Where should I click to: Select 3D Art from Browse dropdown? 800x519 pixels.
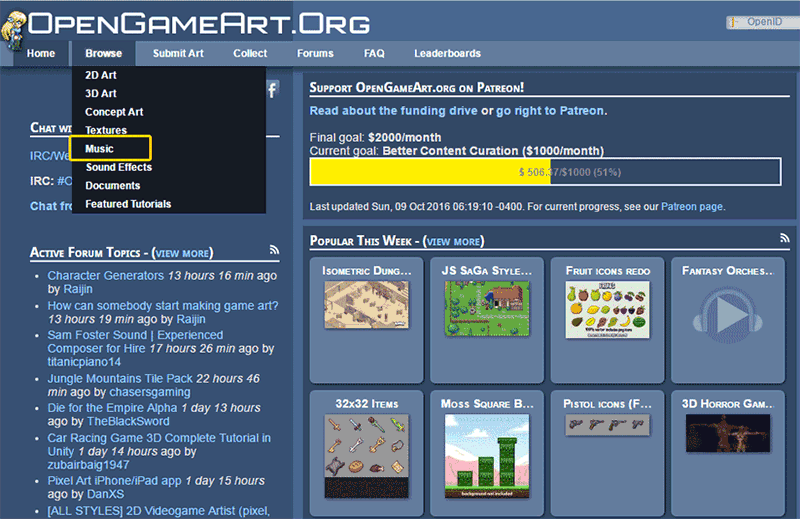(x=101, y=93)
